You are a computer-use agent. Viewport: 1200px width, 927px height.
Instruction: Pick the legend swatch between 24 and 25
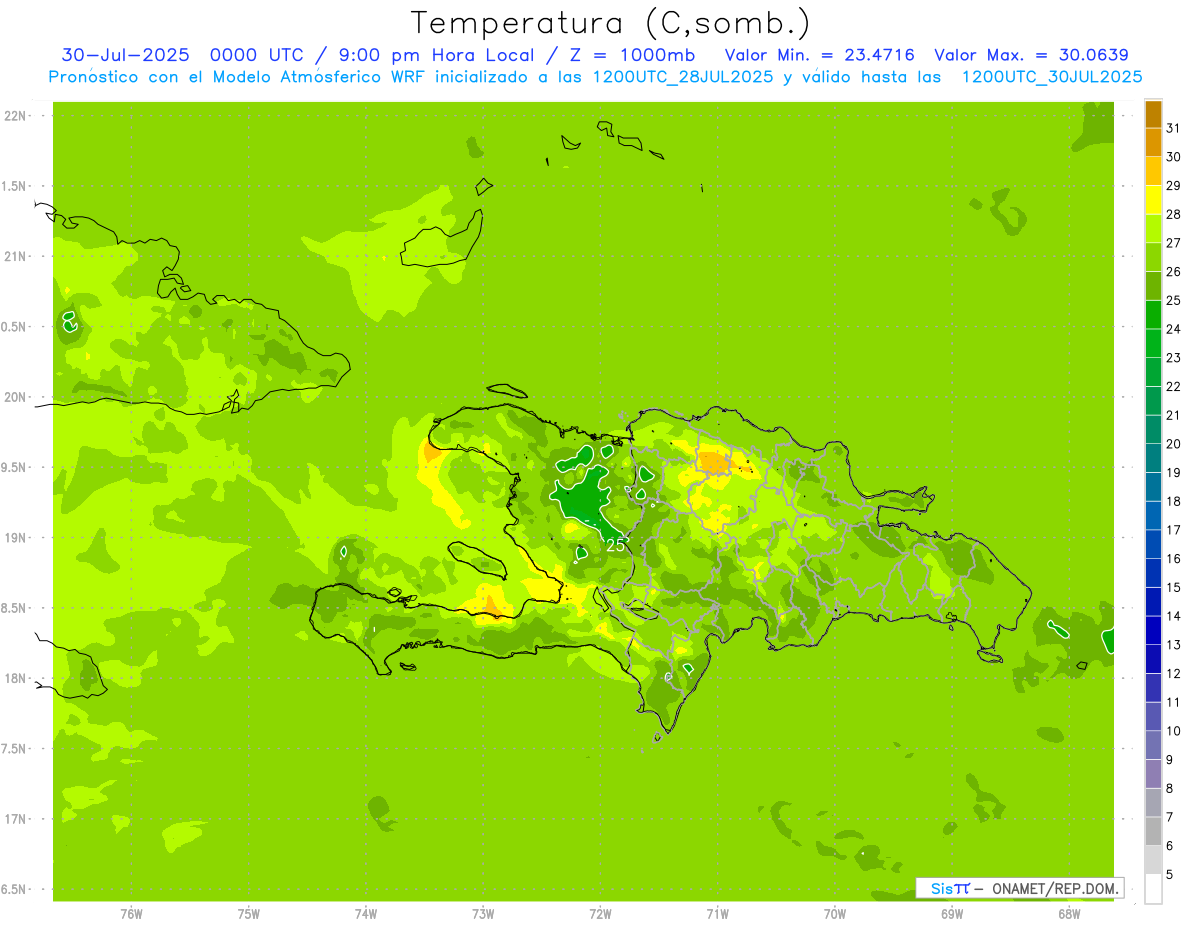[1153, 315]
